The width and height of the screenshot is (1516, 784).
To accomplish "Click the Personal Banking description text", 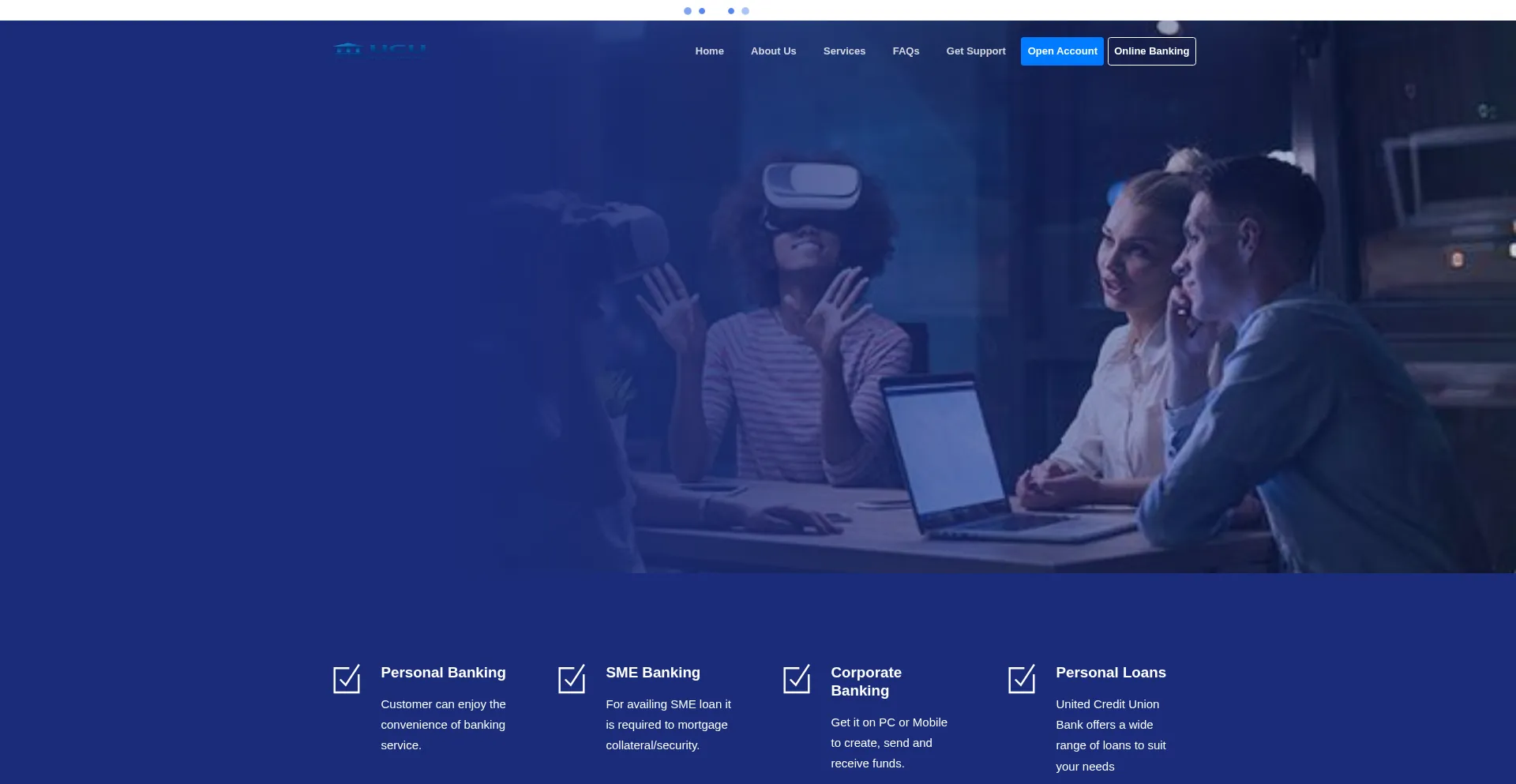I will (x=443, y=725).
